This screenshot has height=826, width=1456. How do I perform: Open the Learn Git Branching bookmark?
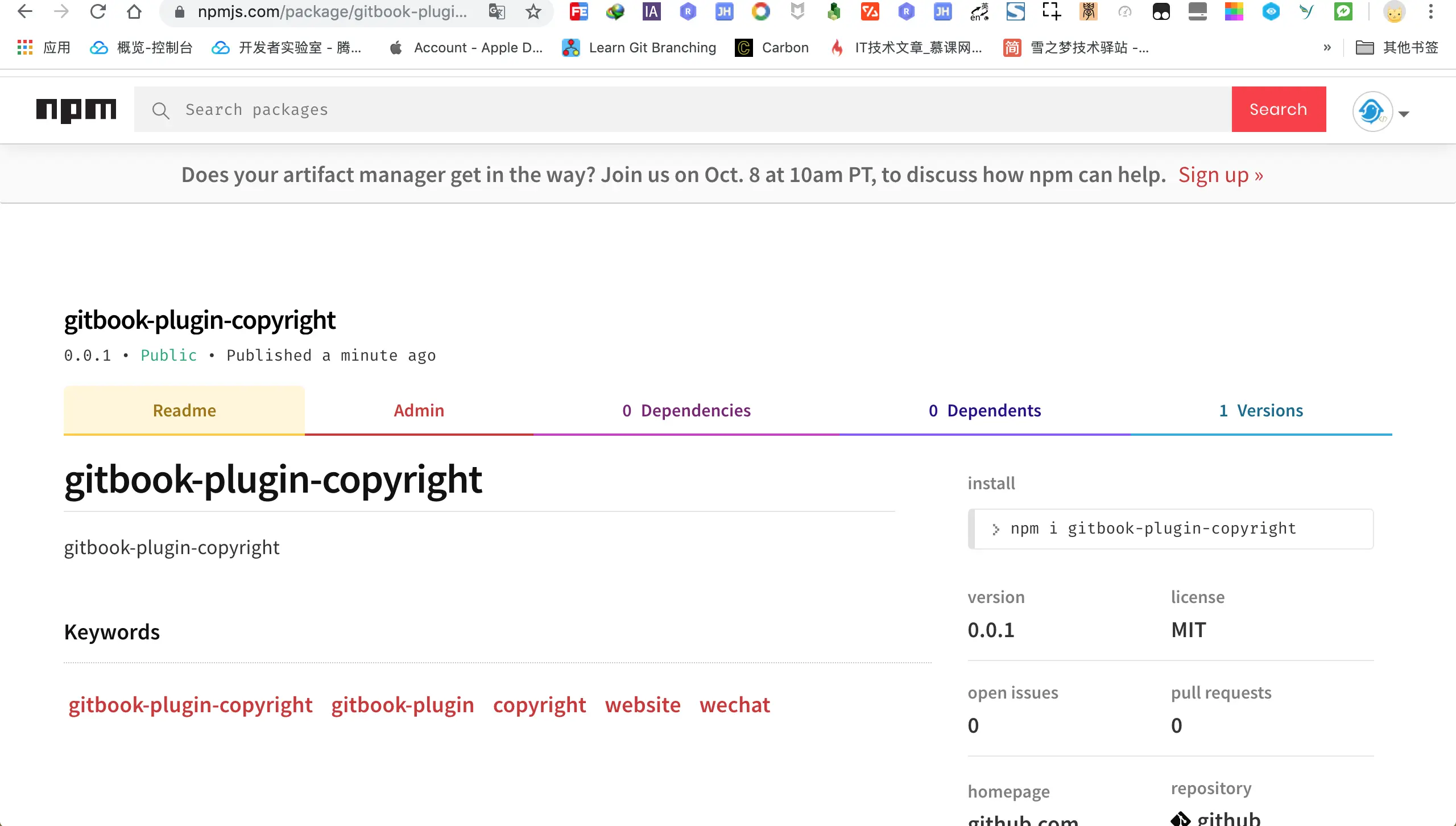[x=638, y=48]
